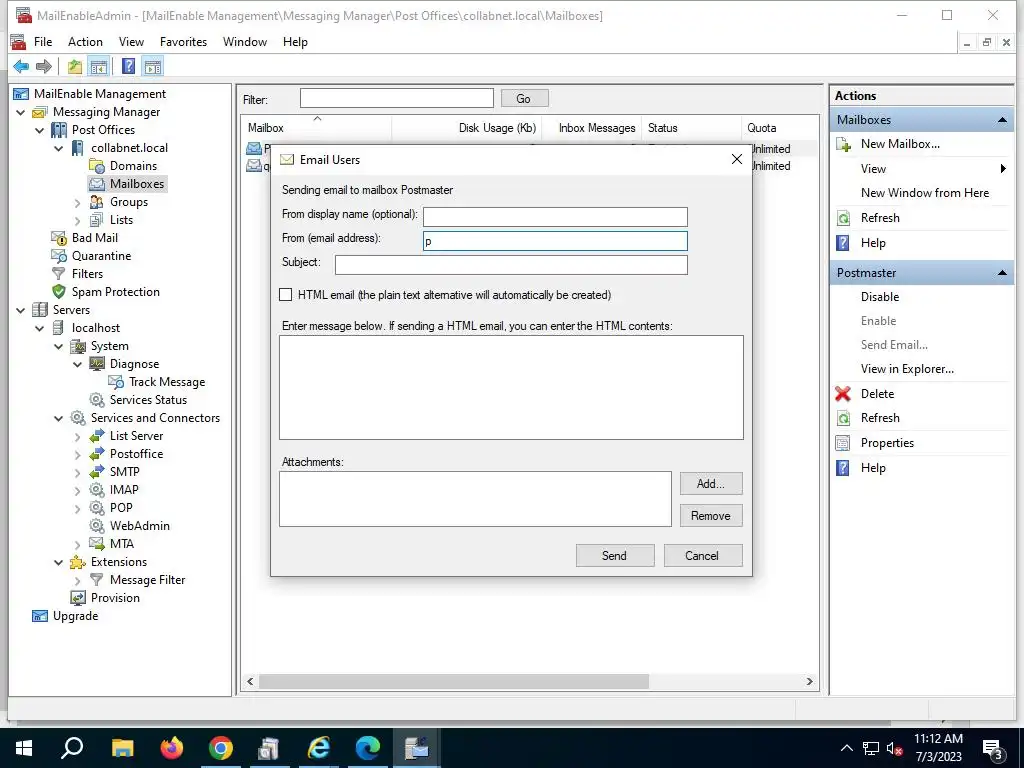Expand SMTP connector node
The width and height of the screenshot is (1024, 768).
[78, 472]
